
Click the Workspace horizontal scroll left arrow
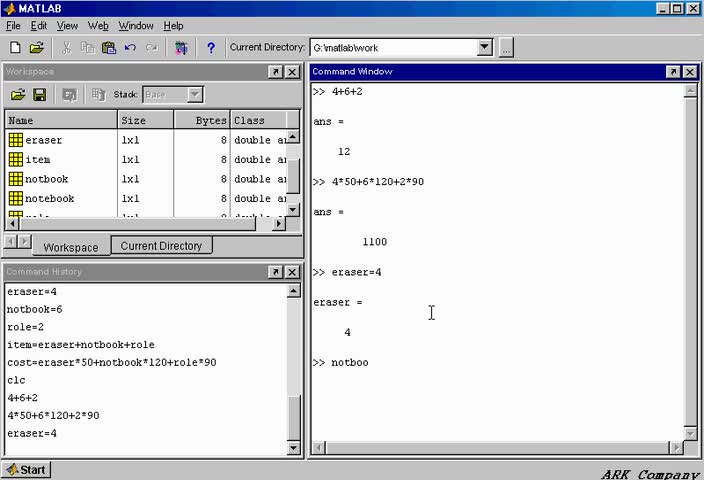13,223
